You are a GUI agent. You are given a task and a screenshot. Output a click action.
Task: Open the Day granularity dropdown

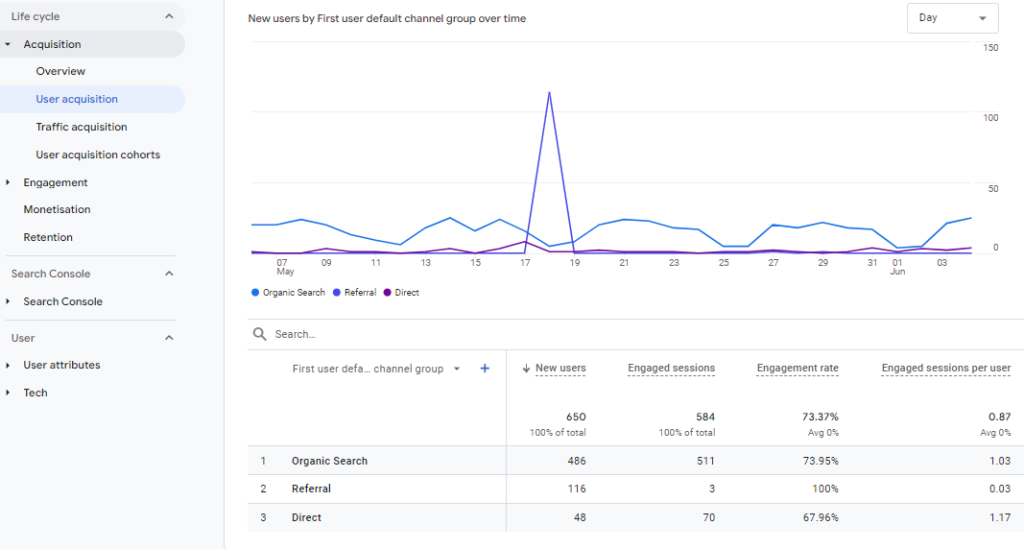[x=951, y=18]
